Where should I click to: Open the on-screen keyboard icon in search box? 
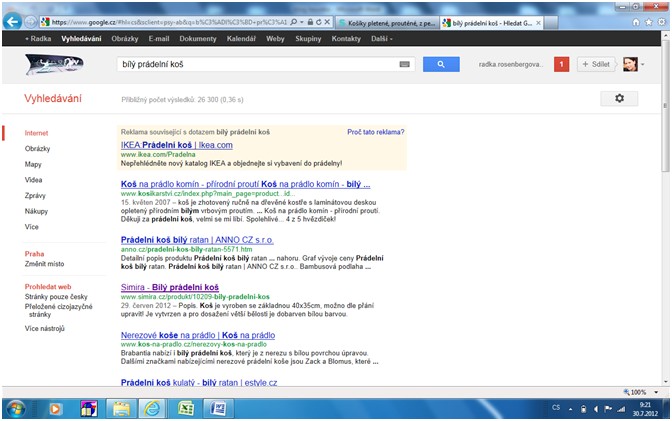(x=405, y=64)
